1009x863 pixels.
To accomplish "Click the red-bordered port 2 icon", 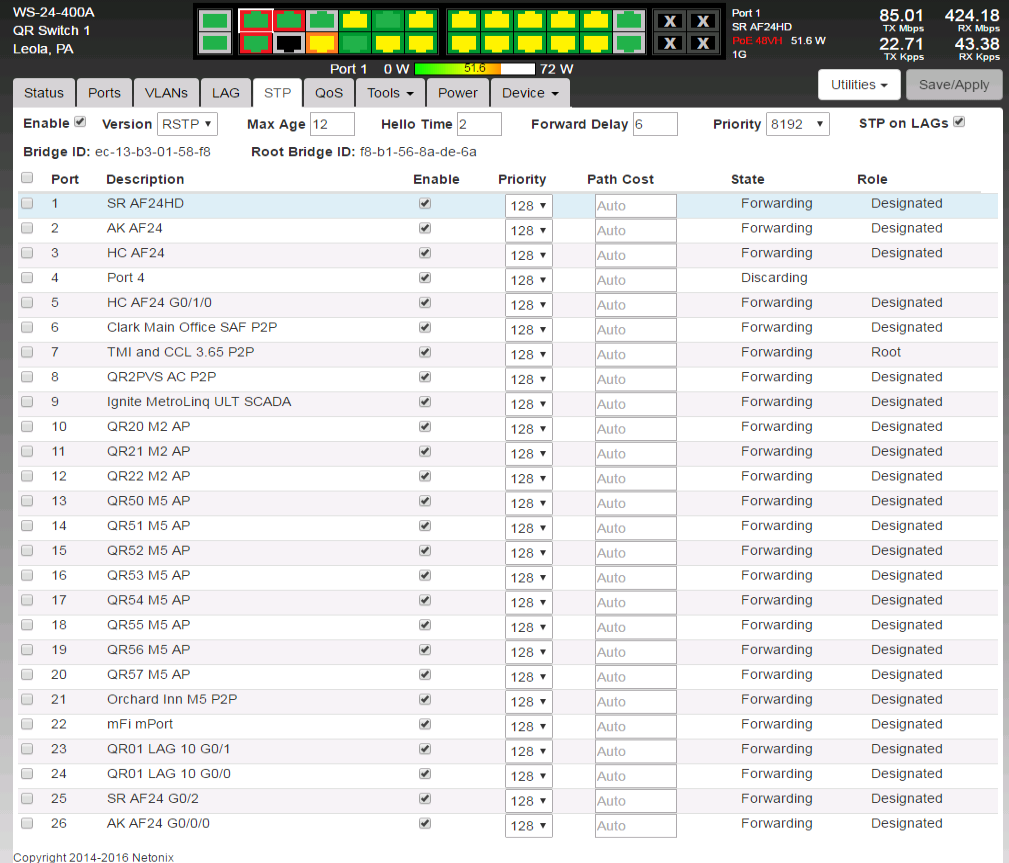I will pyautogui.click(x=256, y=43).
